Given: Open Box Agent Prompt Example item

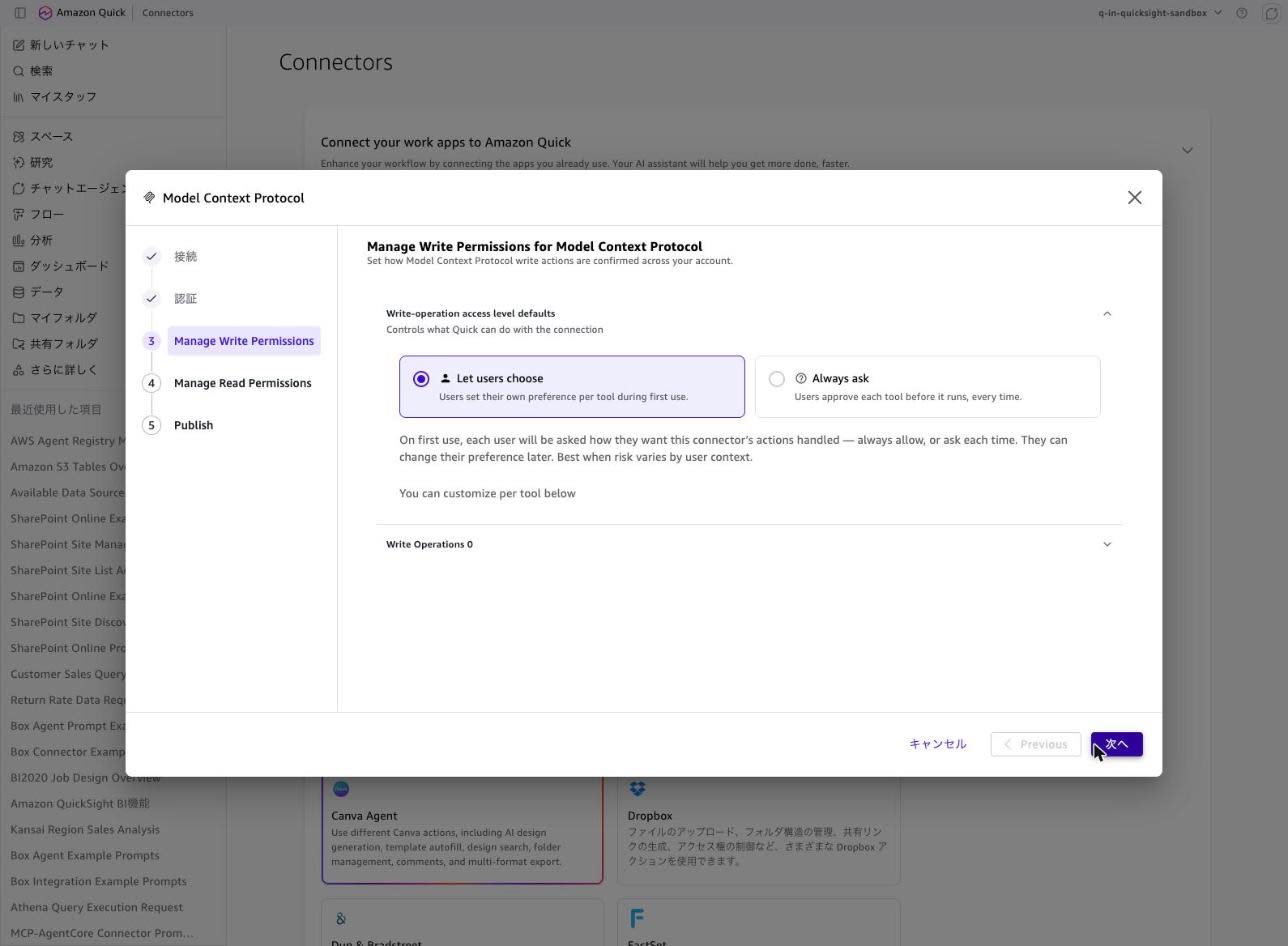Looking at the screenshot, I should coord(68,726).
